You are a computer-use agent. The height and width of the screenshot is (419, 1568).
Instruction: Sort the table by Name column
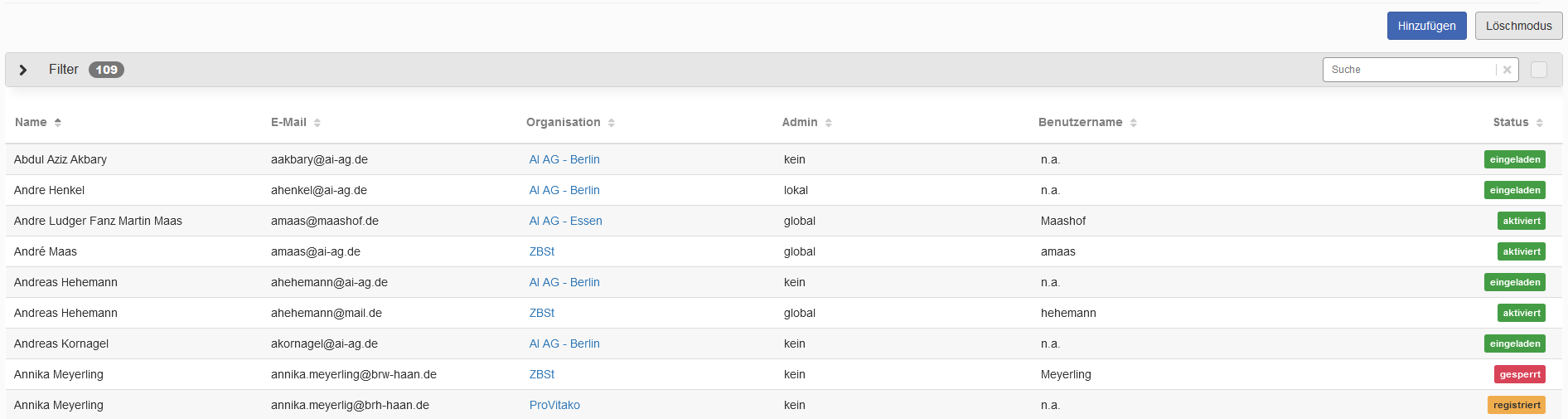pyautogui.click(x=57, y=123)
